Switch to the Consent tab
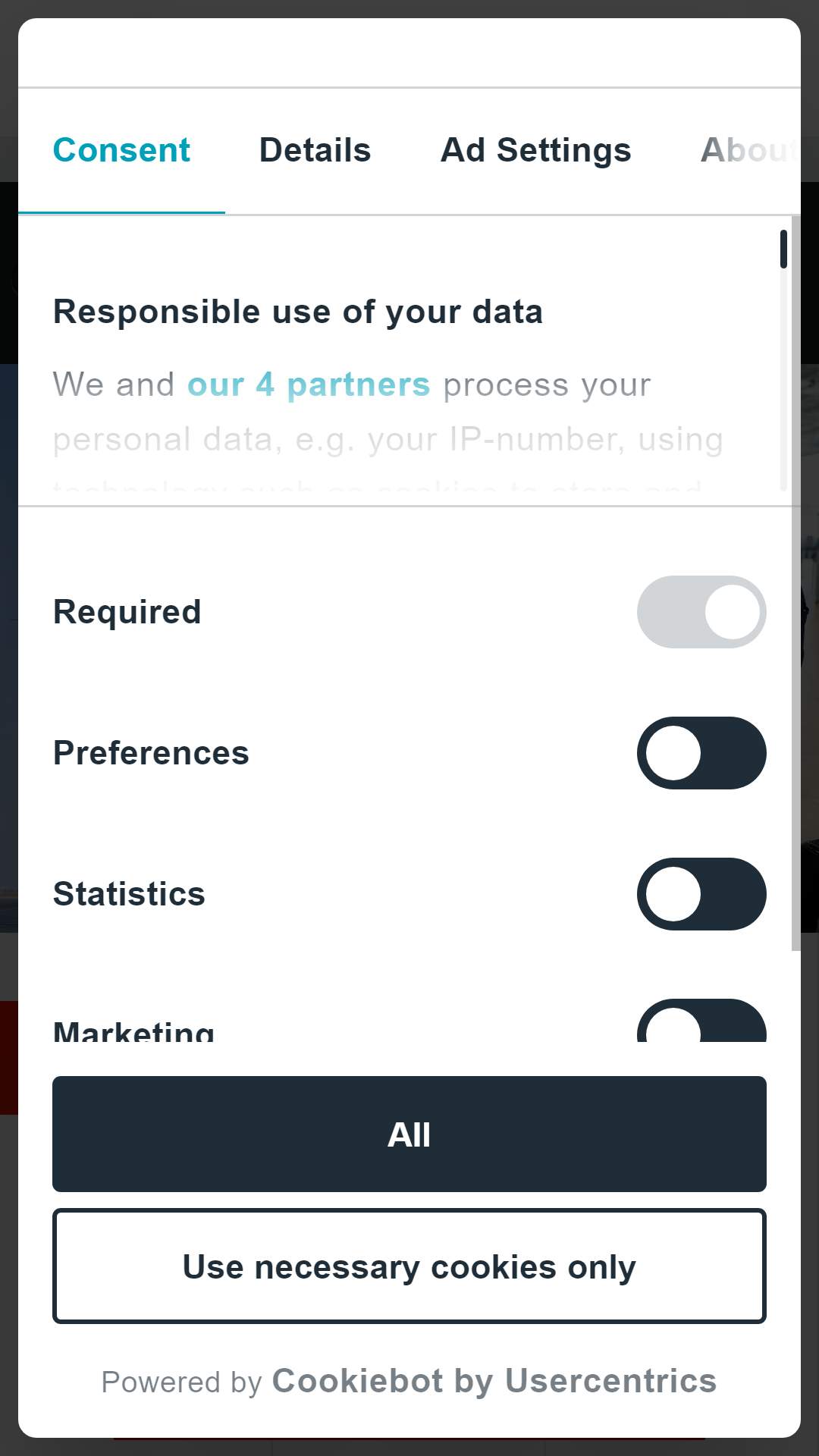819x1456 pixels. pos(121,150)
